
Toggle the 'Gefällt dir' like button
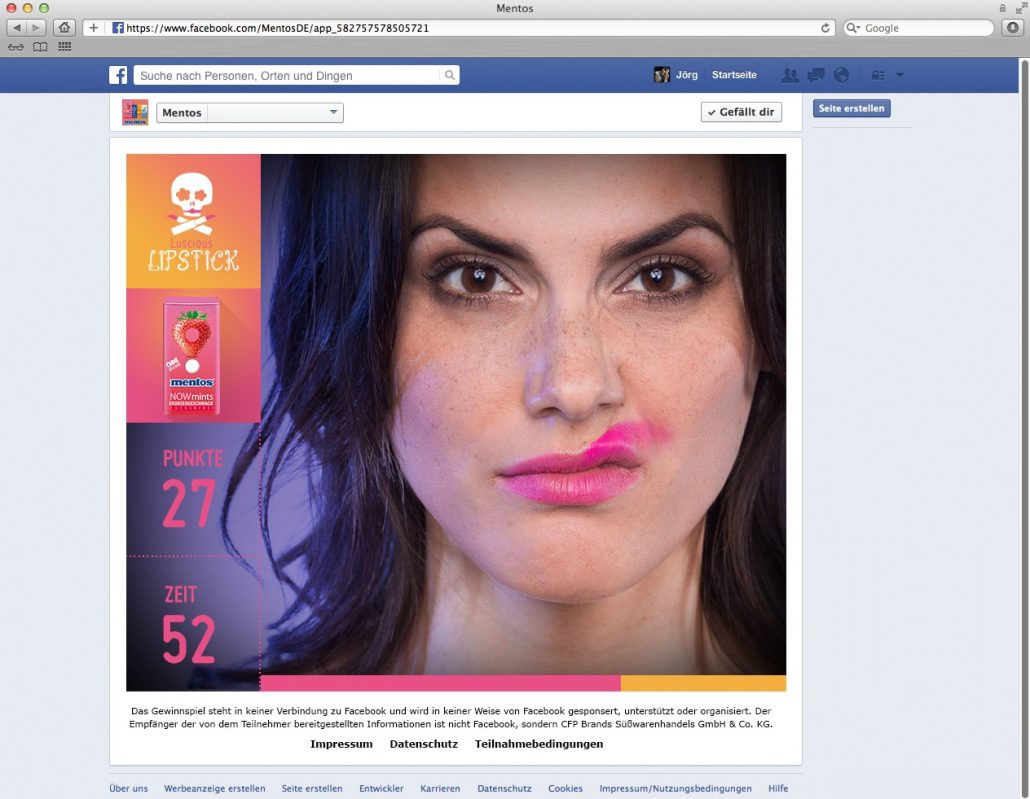tap(741, 112)
